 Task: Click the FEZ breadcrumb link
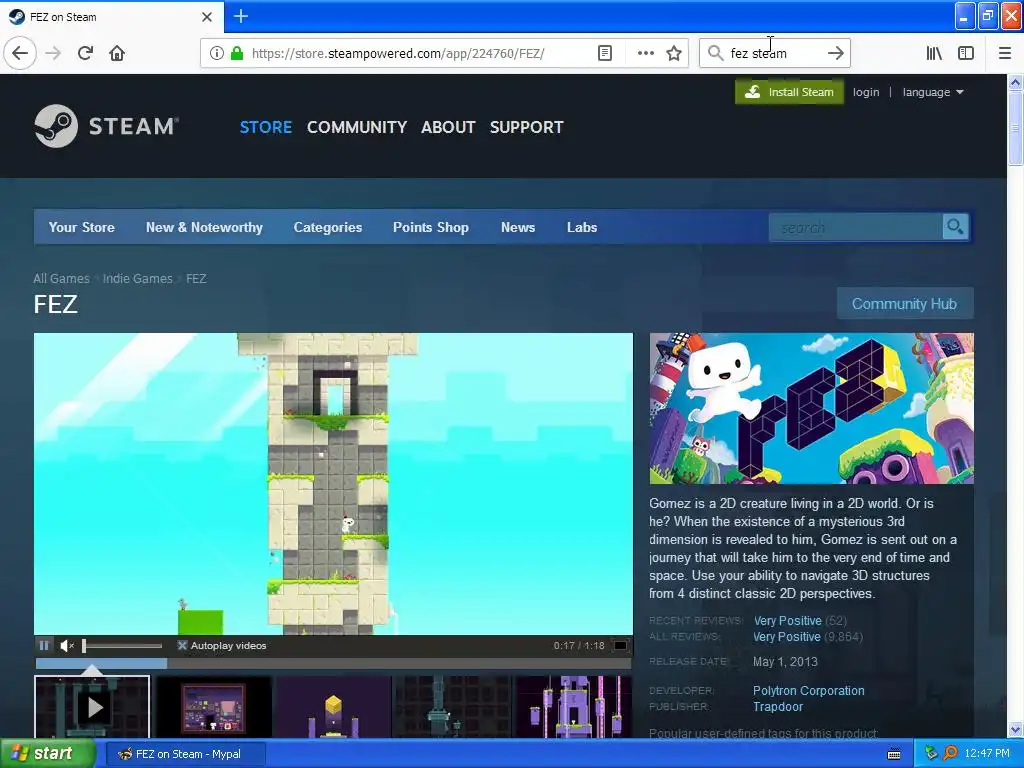[x=196, y=278]
